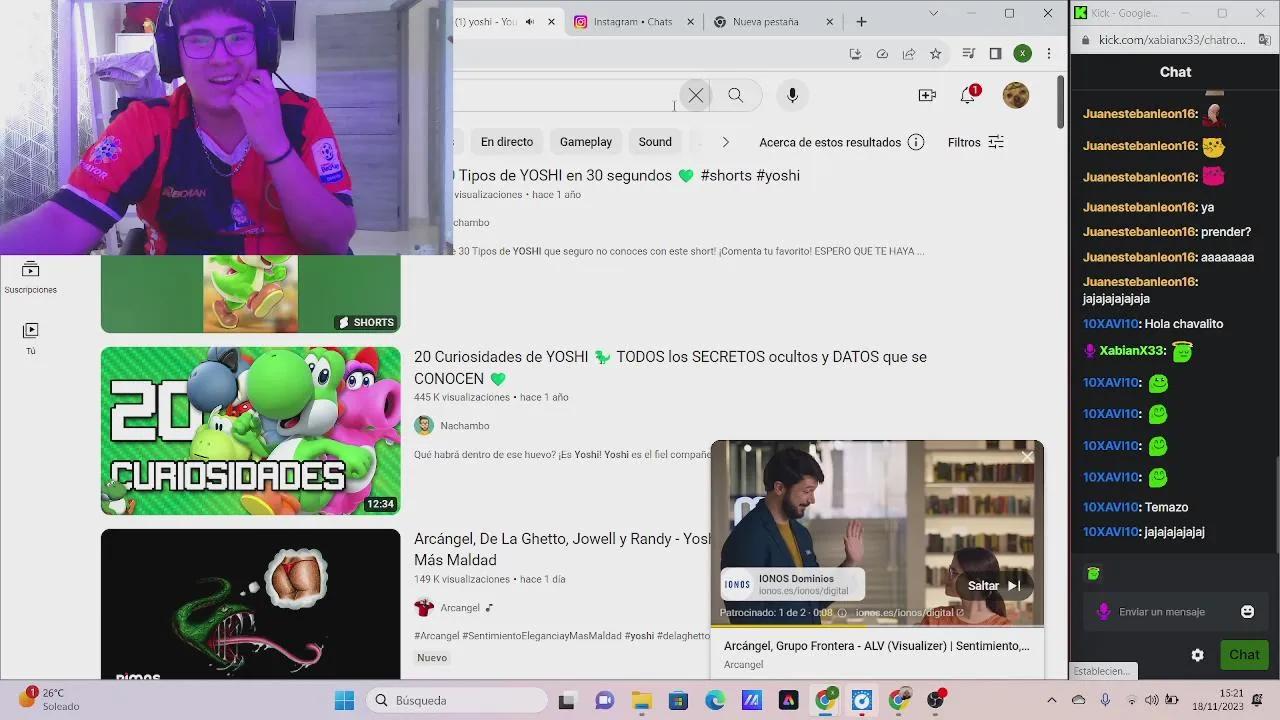Show more filter chips with the arrow
The width and height of the screenshot is (1280, 720).
tap(726, 142)
